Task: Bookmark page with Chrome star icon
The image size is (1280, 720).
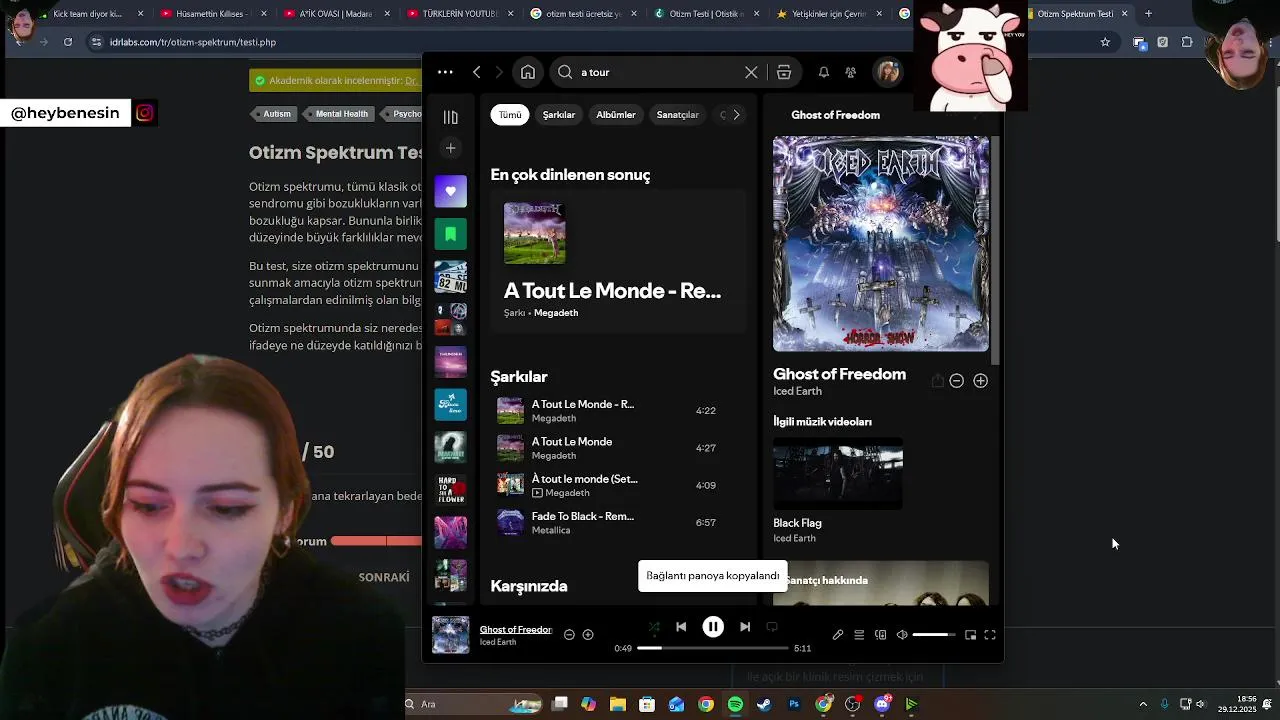Action: pyautogui.click(x=1105, y=42)
